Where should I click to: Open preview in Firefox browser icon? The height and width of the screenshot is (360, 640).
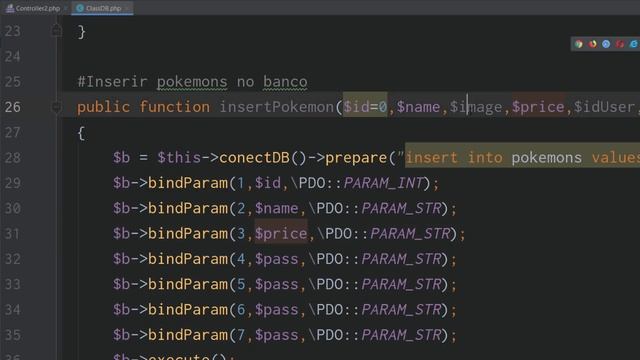point(592,44)
